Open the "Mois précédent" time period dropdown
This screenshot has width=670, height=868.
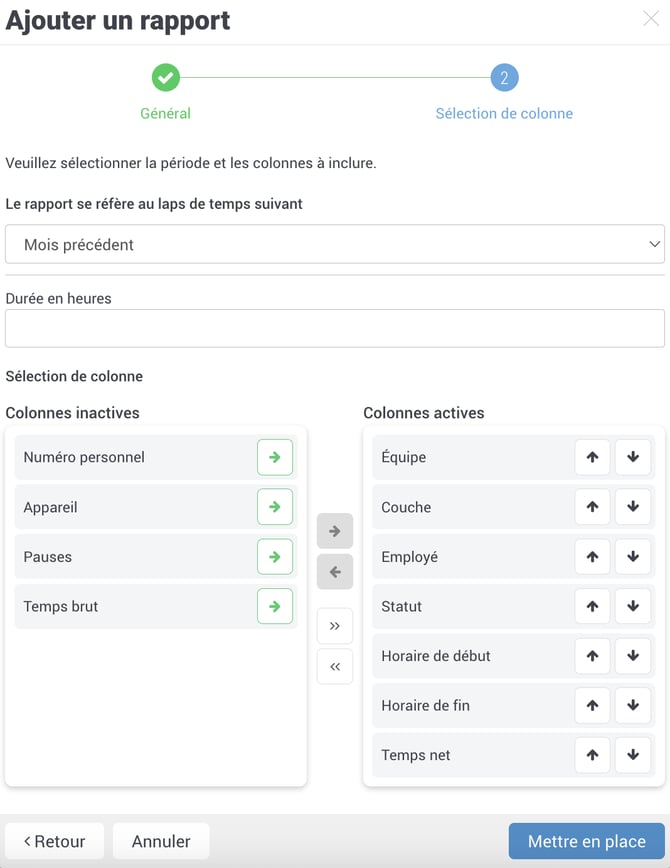coord(335,243)
